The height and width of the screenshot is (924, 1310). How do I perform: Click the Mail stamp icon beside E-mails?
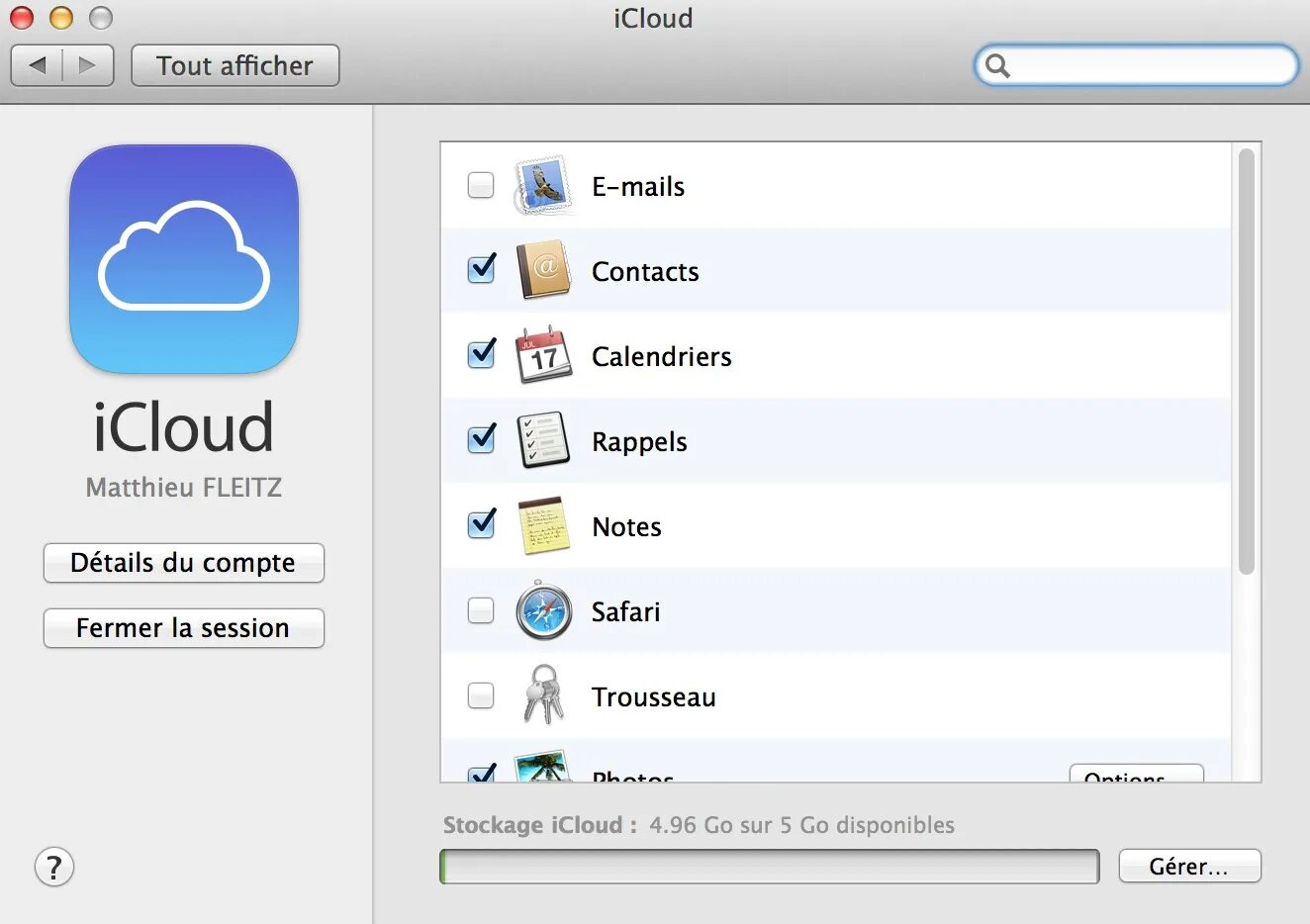(544, 185)
